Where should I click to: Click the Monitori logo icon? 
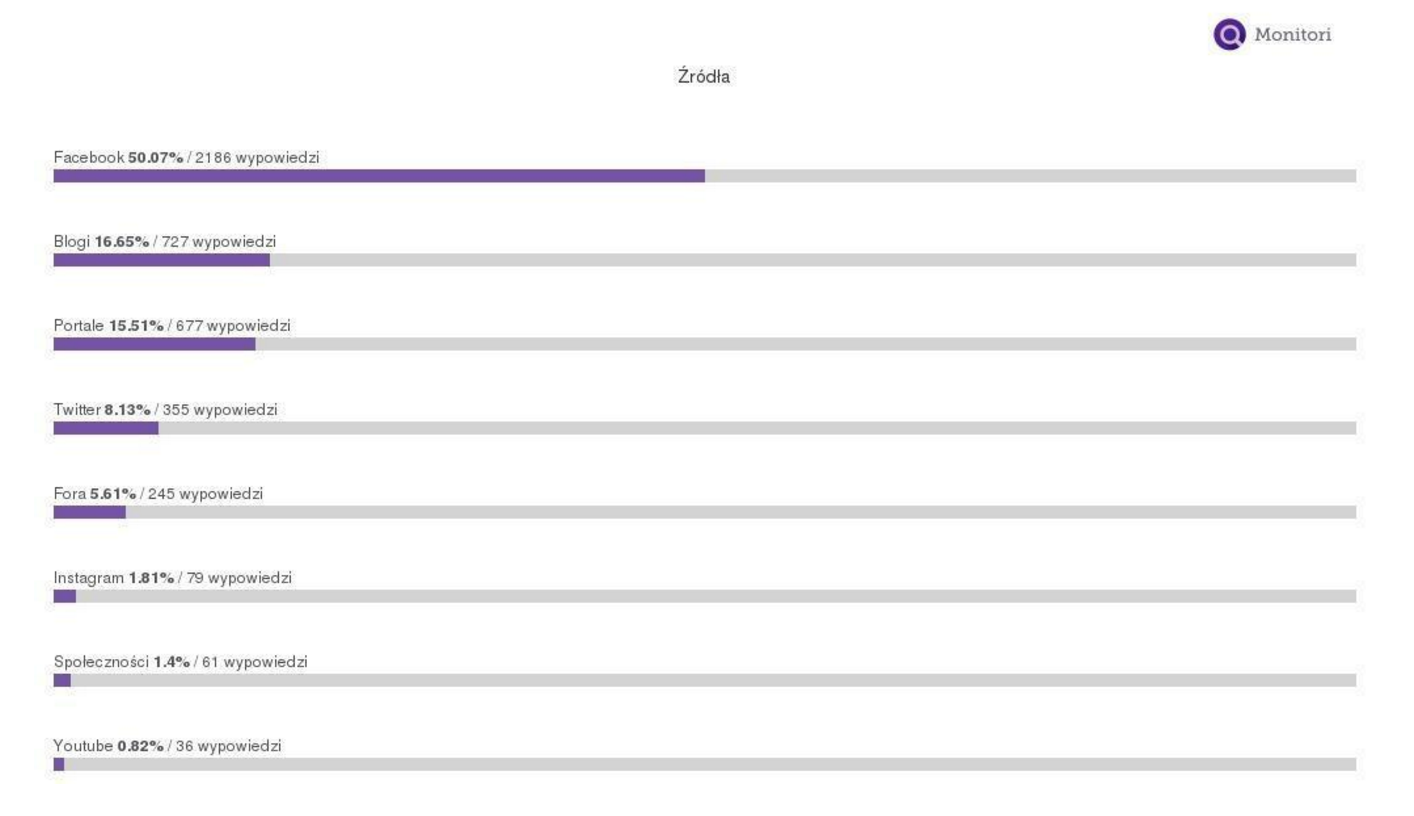click(1229, 34)
